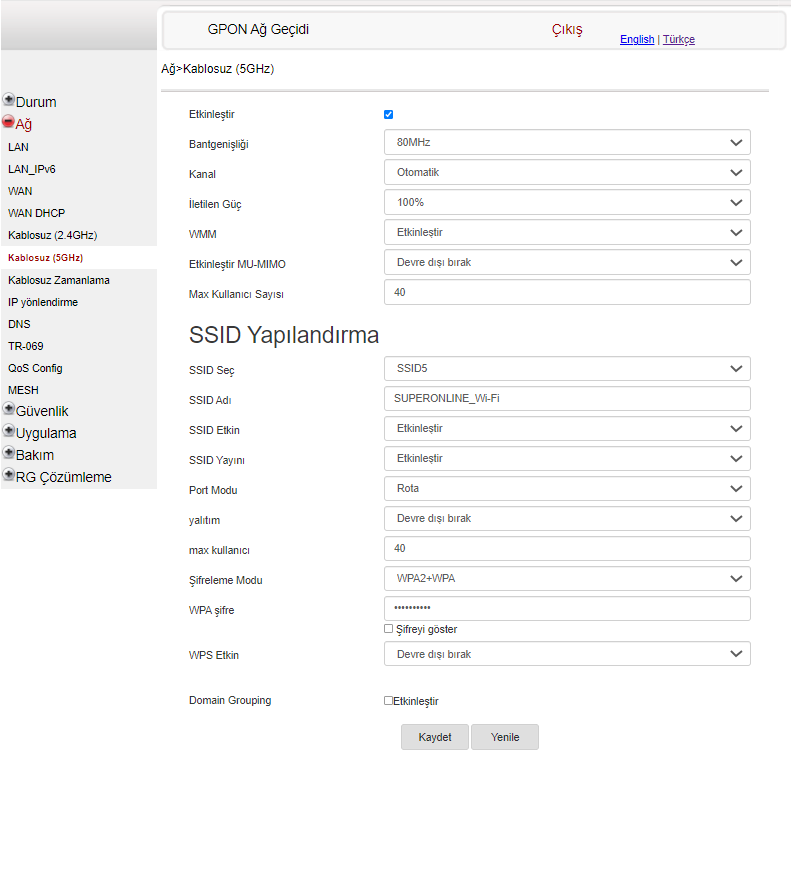Open the SSID Seç dropdown
The width and height of the screenshot is (798, 873).
(x=567, y=368)
